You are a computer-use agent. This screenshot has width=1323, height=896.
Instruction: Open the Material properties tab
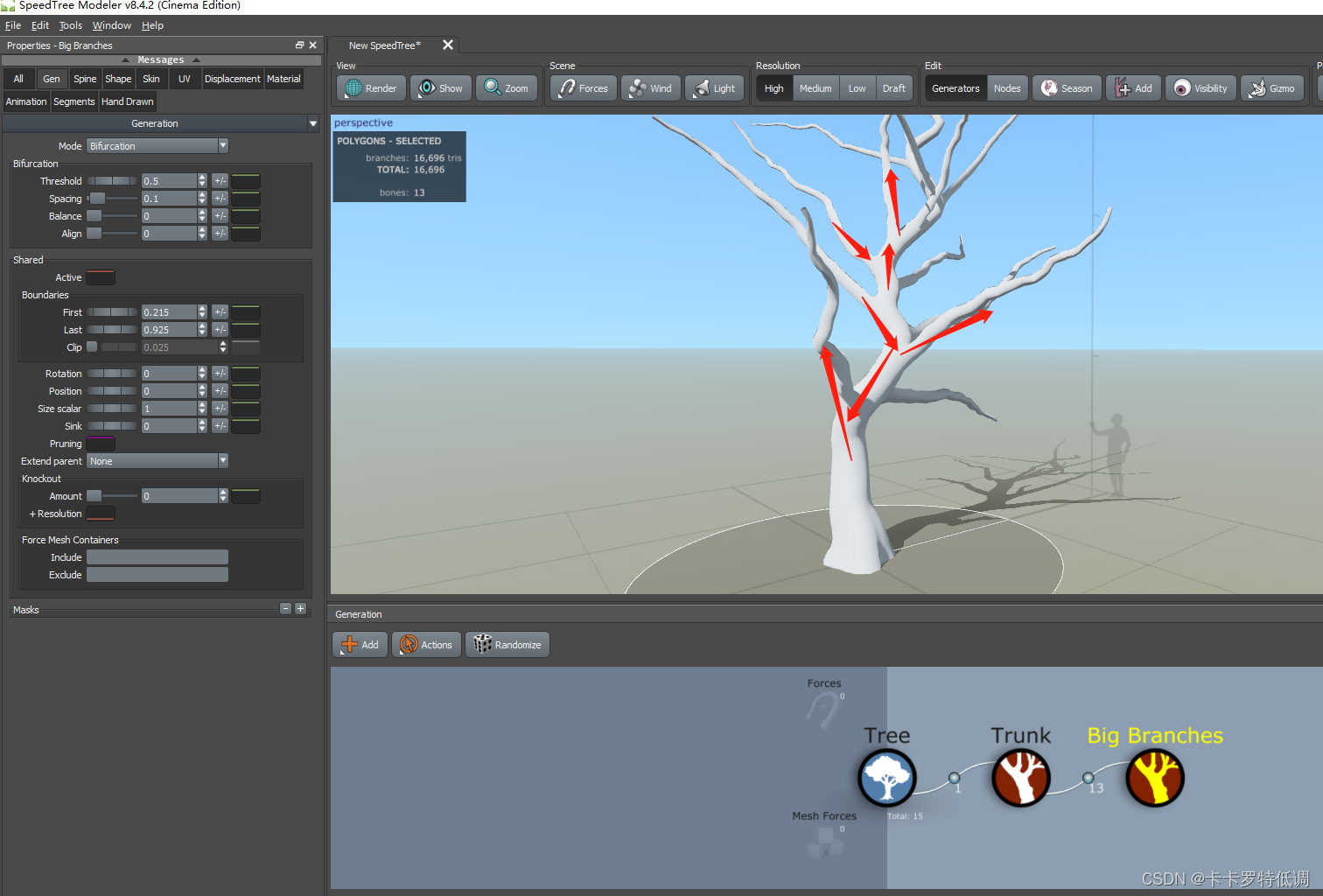tap(283, 79)
